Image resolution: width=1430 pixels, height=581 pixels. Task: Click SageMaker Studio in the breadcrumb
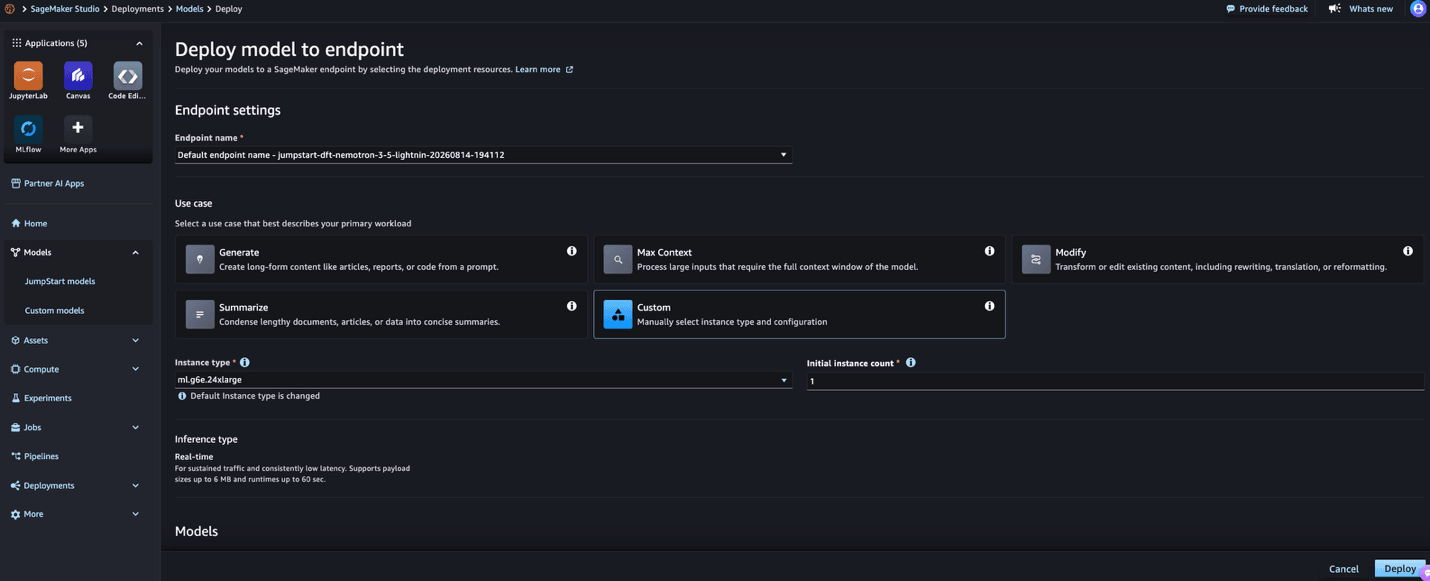pos(65,9)
